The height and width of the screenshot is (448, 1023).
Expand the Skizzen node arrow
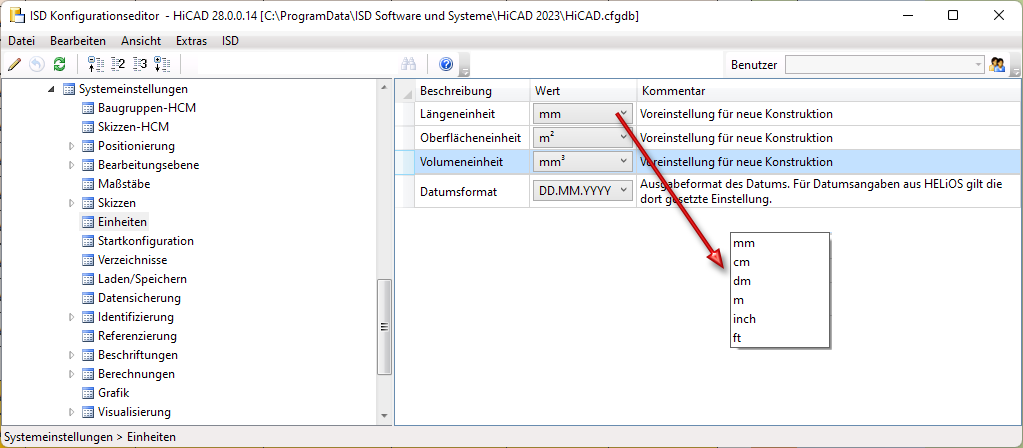72,203
